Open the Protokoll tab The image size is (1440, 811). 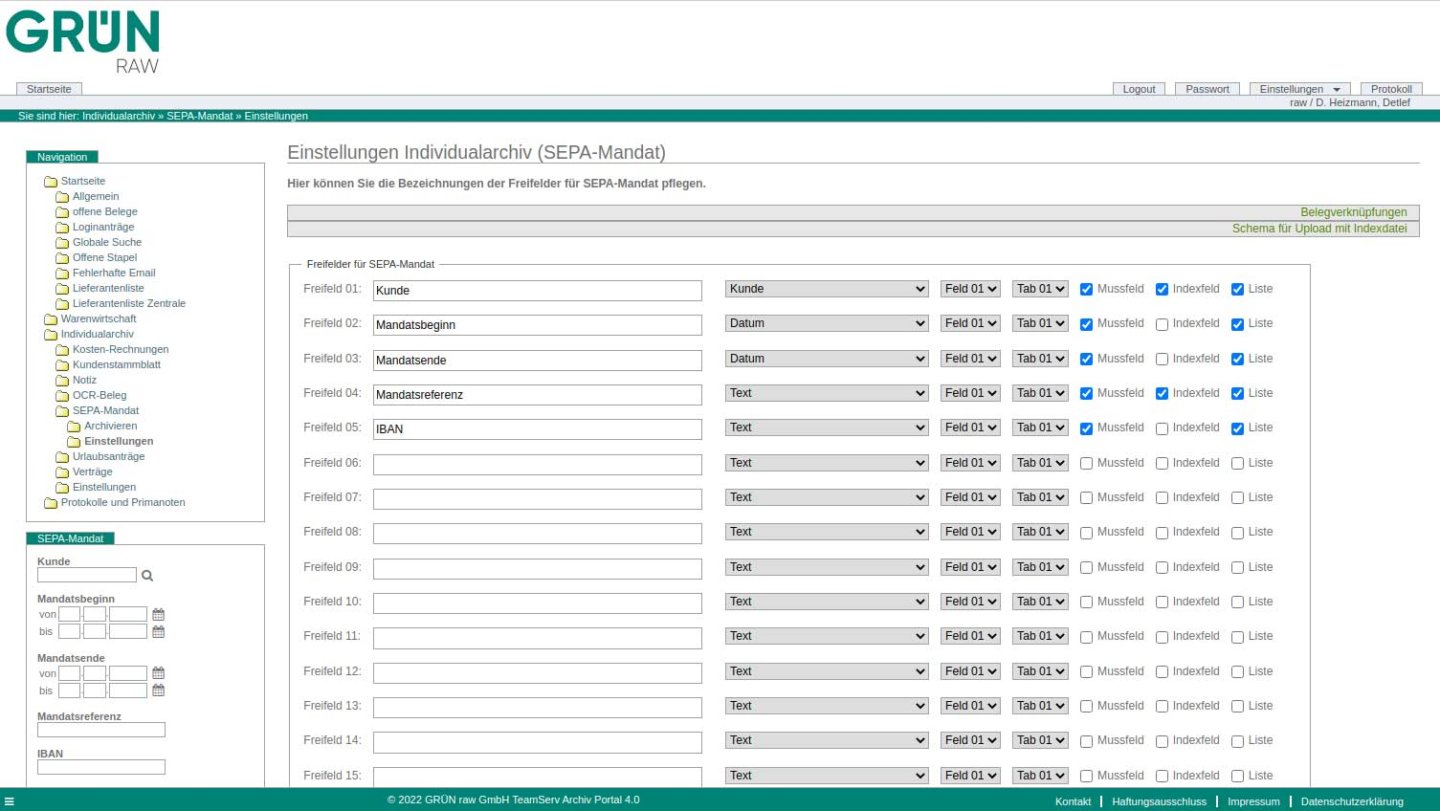(x=1391, y=89)
